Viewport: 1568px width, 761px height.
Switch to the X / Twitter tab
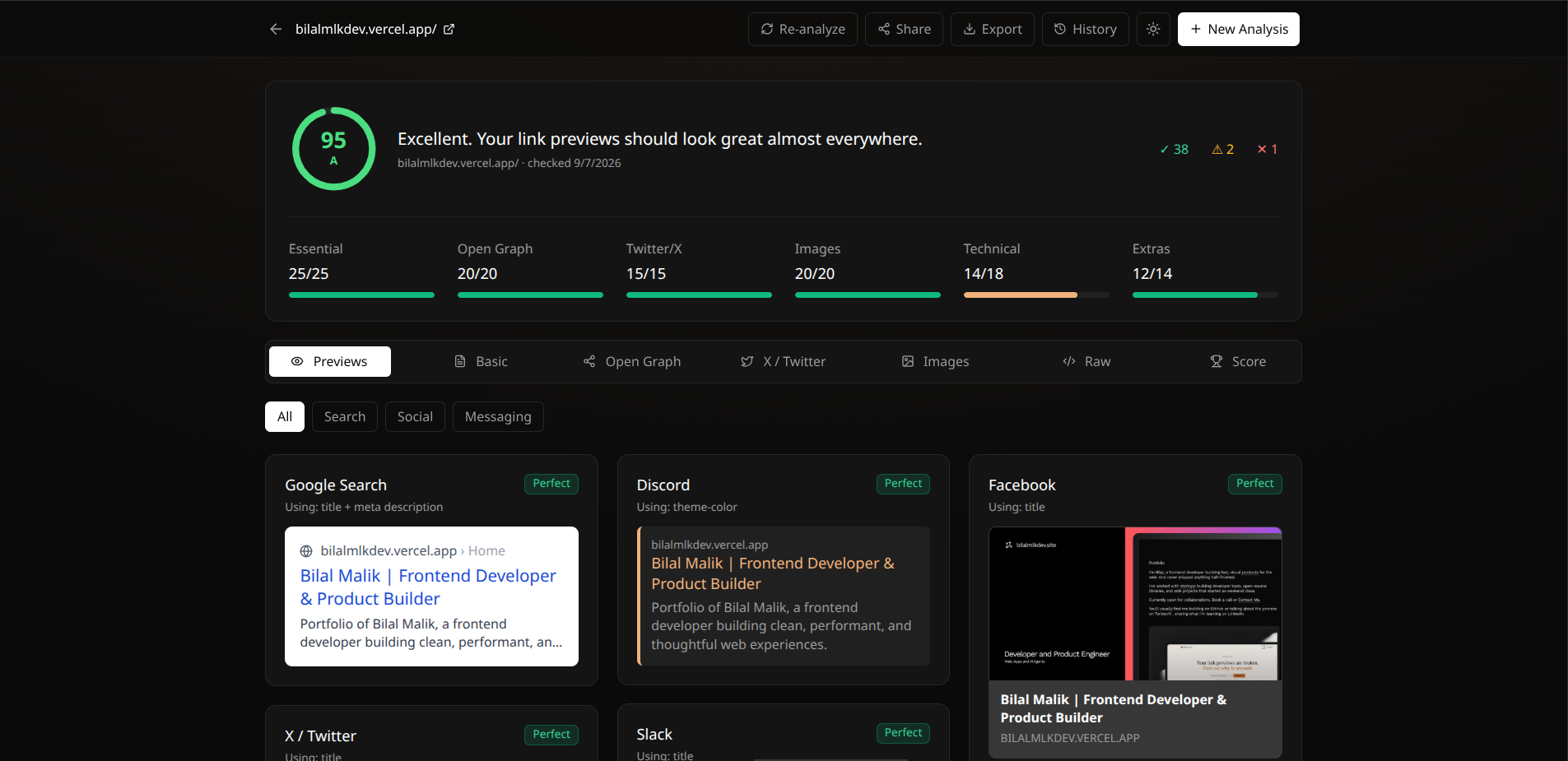[x=783, y=361]
